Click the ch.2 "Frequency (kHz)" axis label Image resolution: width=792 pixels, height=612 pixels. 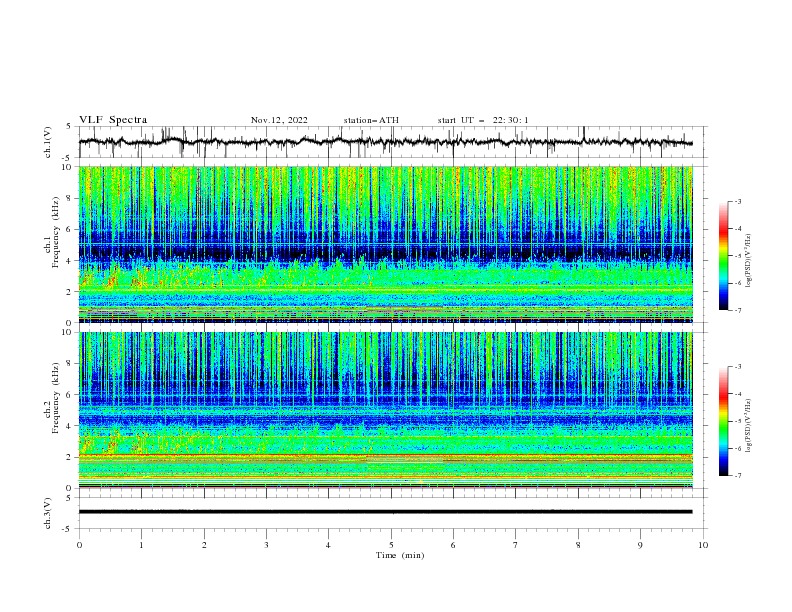55,397
